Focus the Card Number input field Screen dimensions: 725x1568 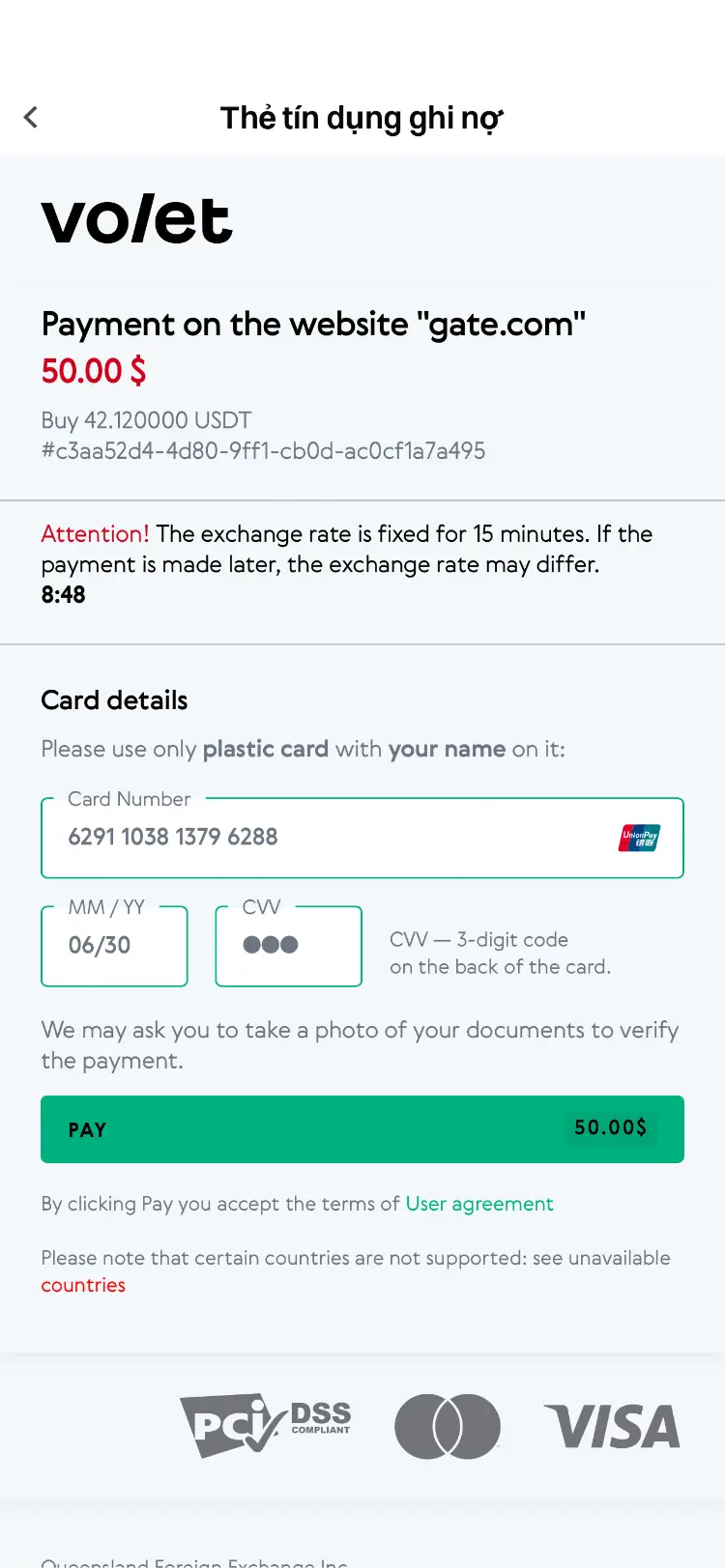[x=362, y=838]
